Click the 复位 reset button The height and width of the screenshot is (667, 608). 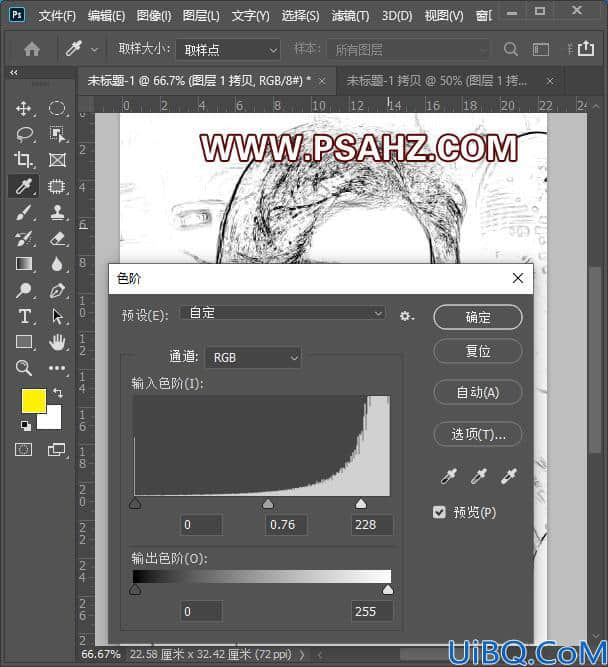coord(478,351)
